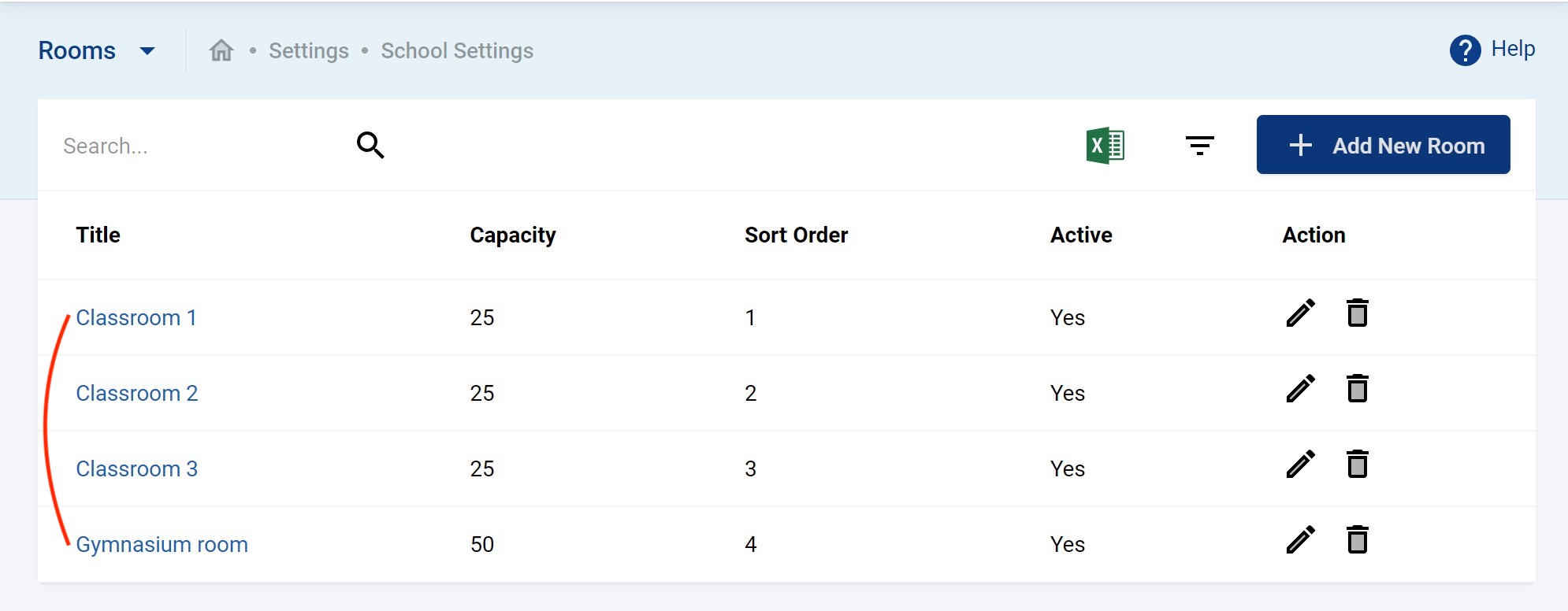Screen dimensions: 1568x611
Task: Focus the Search input field
Action: [197, 146]
